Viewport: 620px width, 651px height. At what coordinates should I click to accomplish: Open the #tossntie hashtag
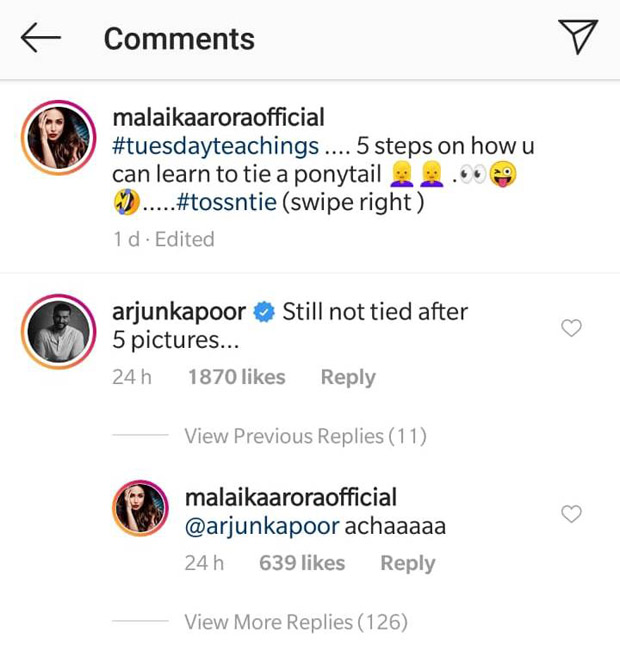227,202
